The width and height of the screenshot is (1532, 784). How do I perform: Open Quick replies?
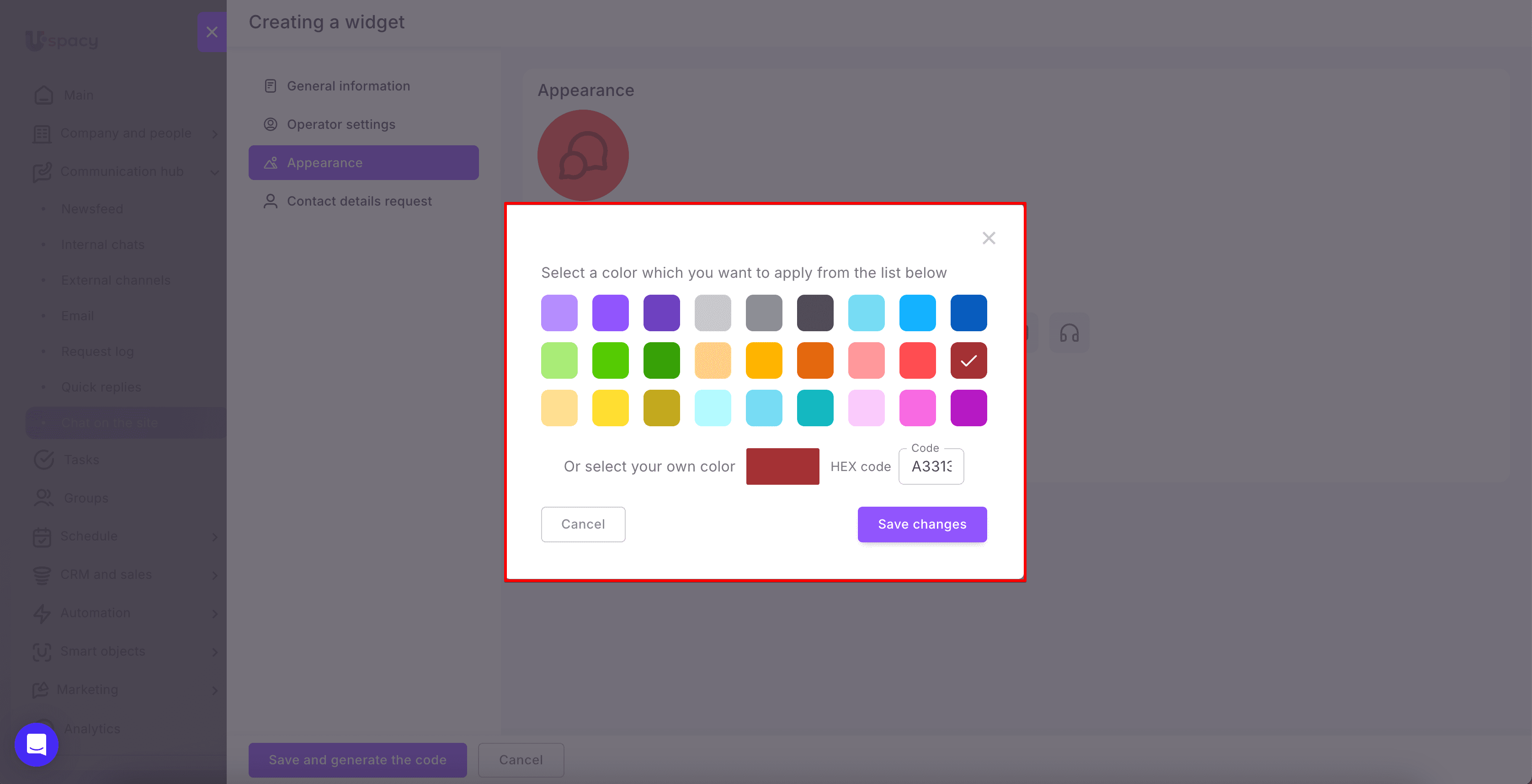[101, 387]
